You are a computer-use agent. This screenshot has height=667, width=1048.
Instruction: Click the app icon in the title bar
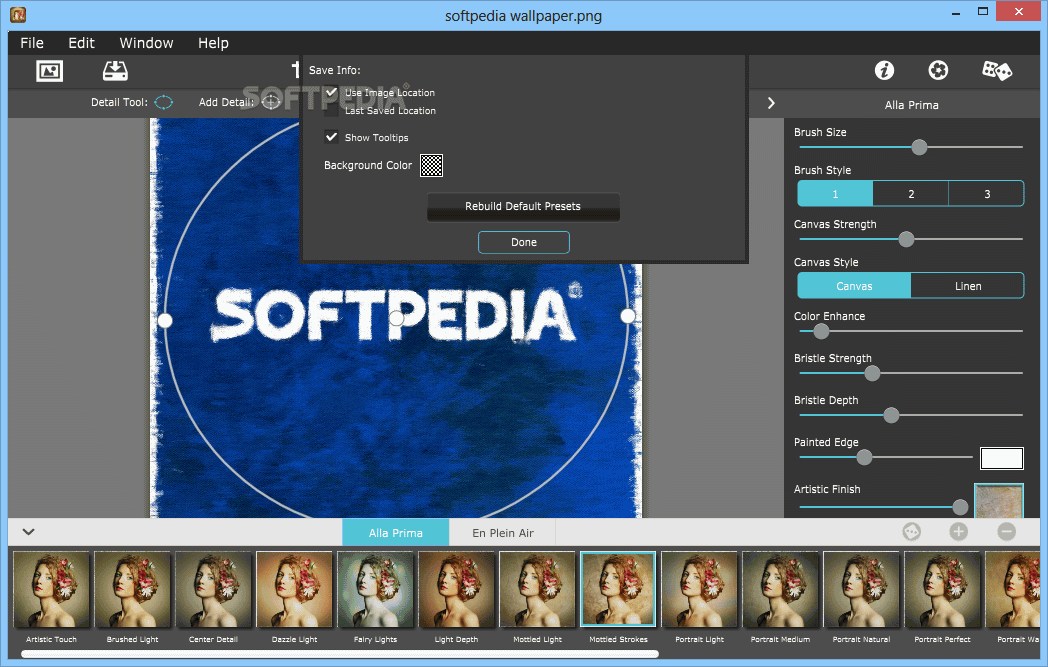18,14
